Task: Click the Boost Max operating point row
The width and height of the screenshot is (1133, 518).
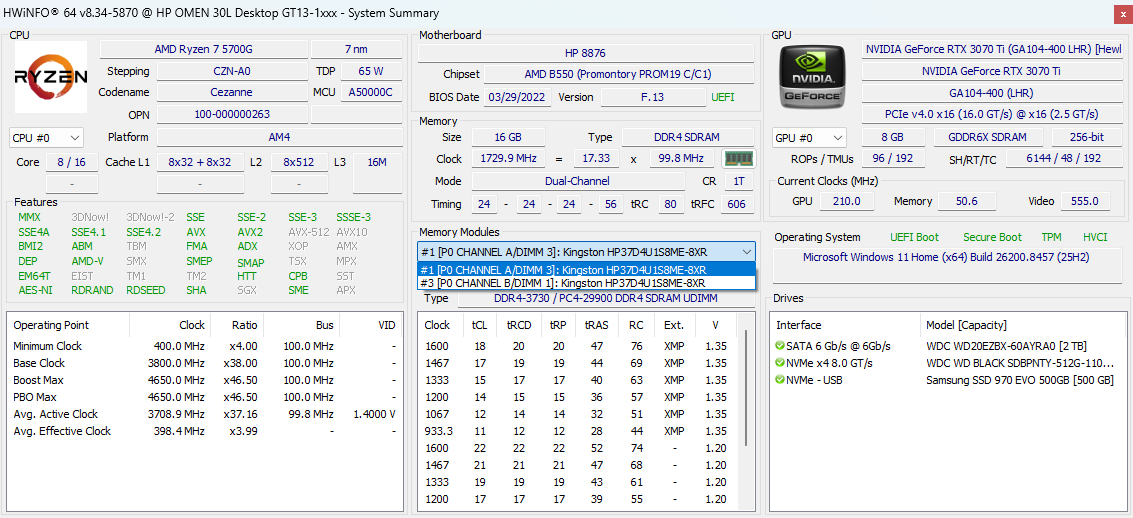Action: pyautogui.click(x=204, y=380)
